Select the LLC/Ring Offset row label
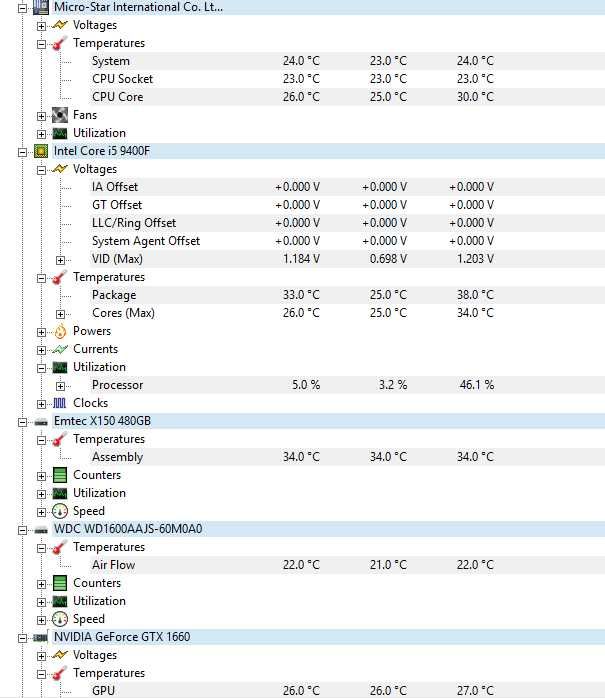The width and height of the screenshot is (605, 698). (x=134, y=223)
